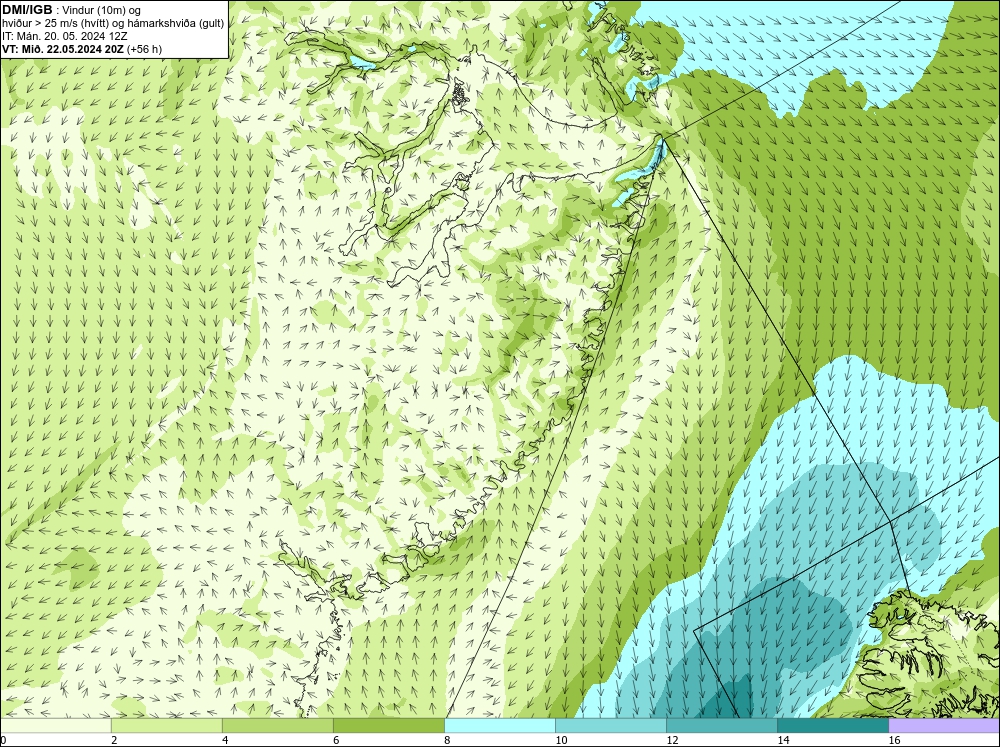Click the 14–16 m/s dark teal legend swatch

(x=832, y=725)
